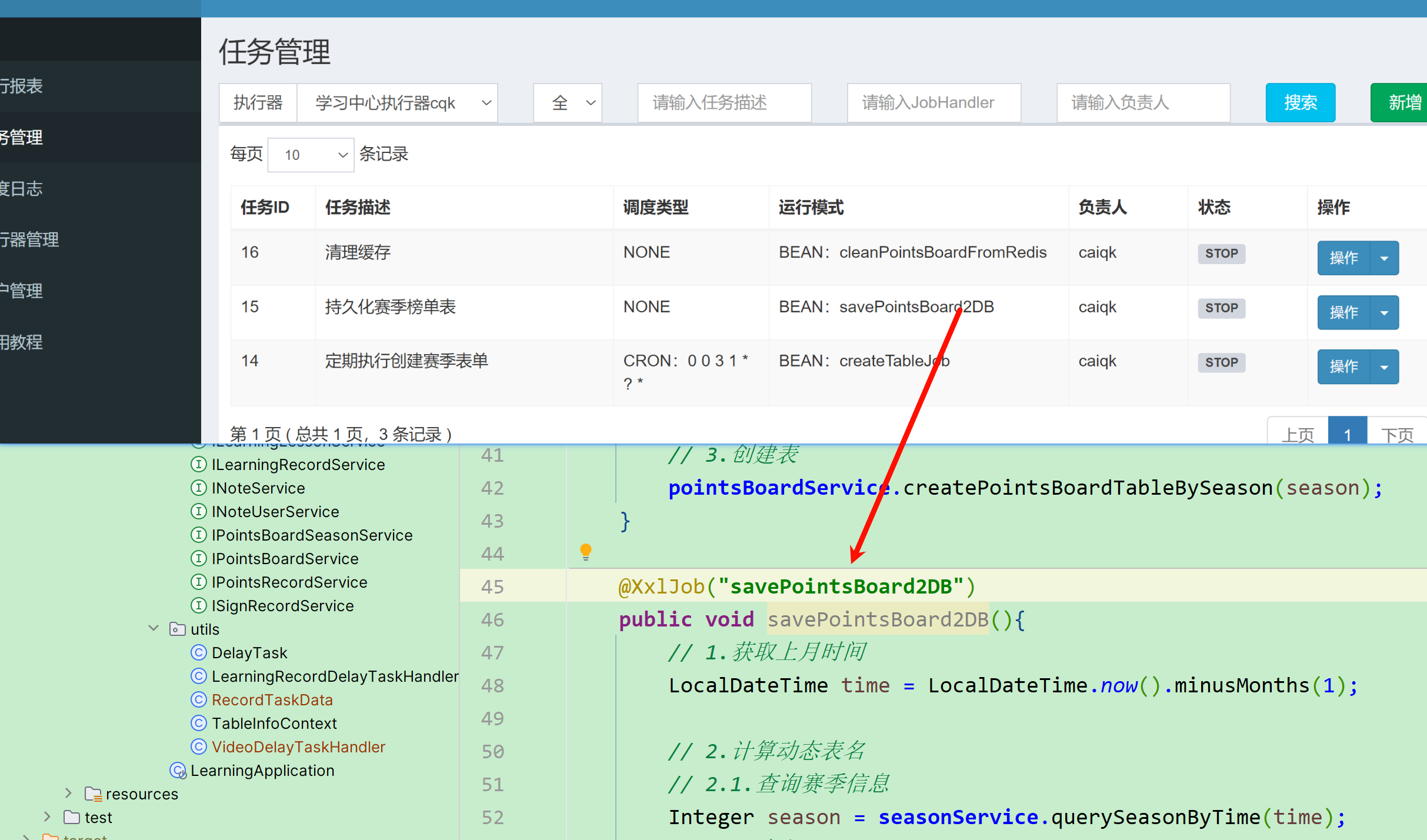Click line number 45 in the gutter

coord(492,586)
